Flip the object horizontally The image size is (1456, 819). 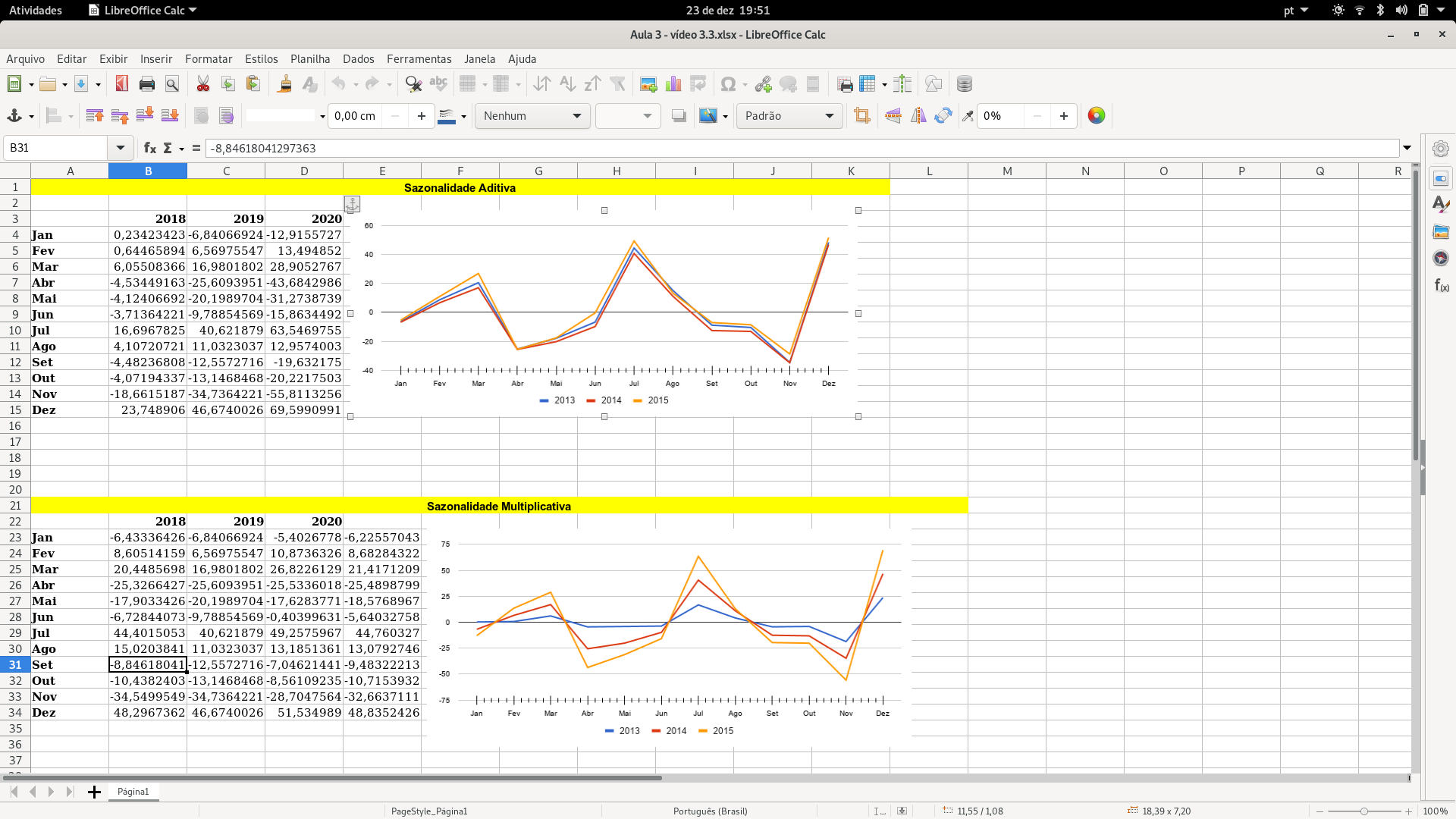point(918,116)
